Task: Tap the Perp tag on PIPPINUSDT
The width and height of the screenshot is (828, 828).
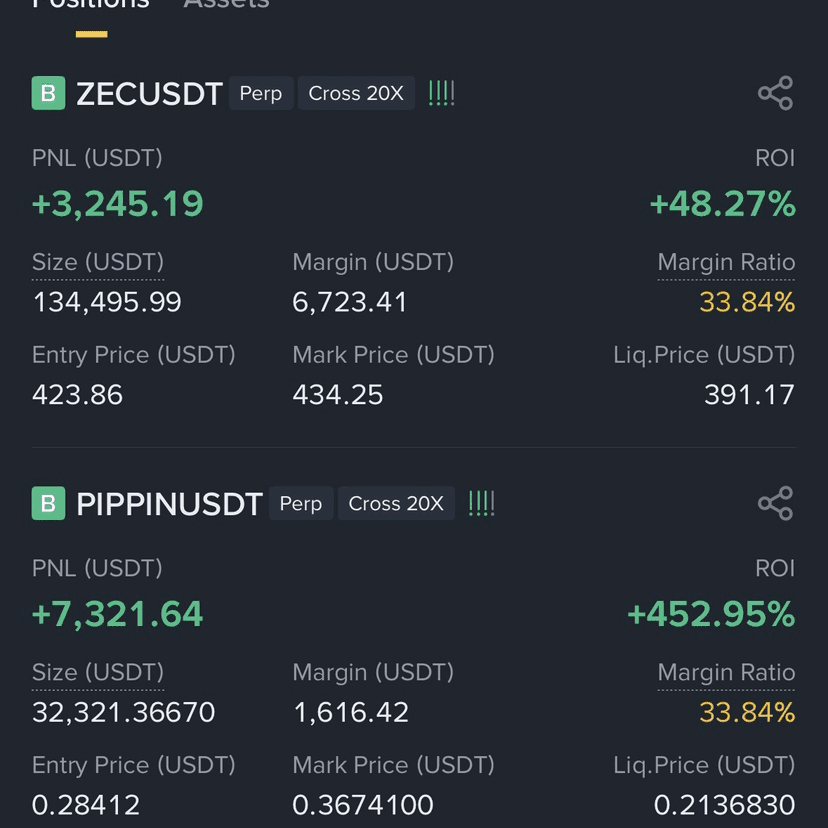Action: click(301, 503)
